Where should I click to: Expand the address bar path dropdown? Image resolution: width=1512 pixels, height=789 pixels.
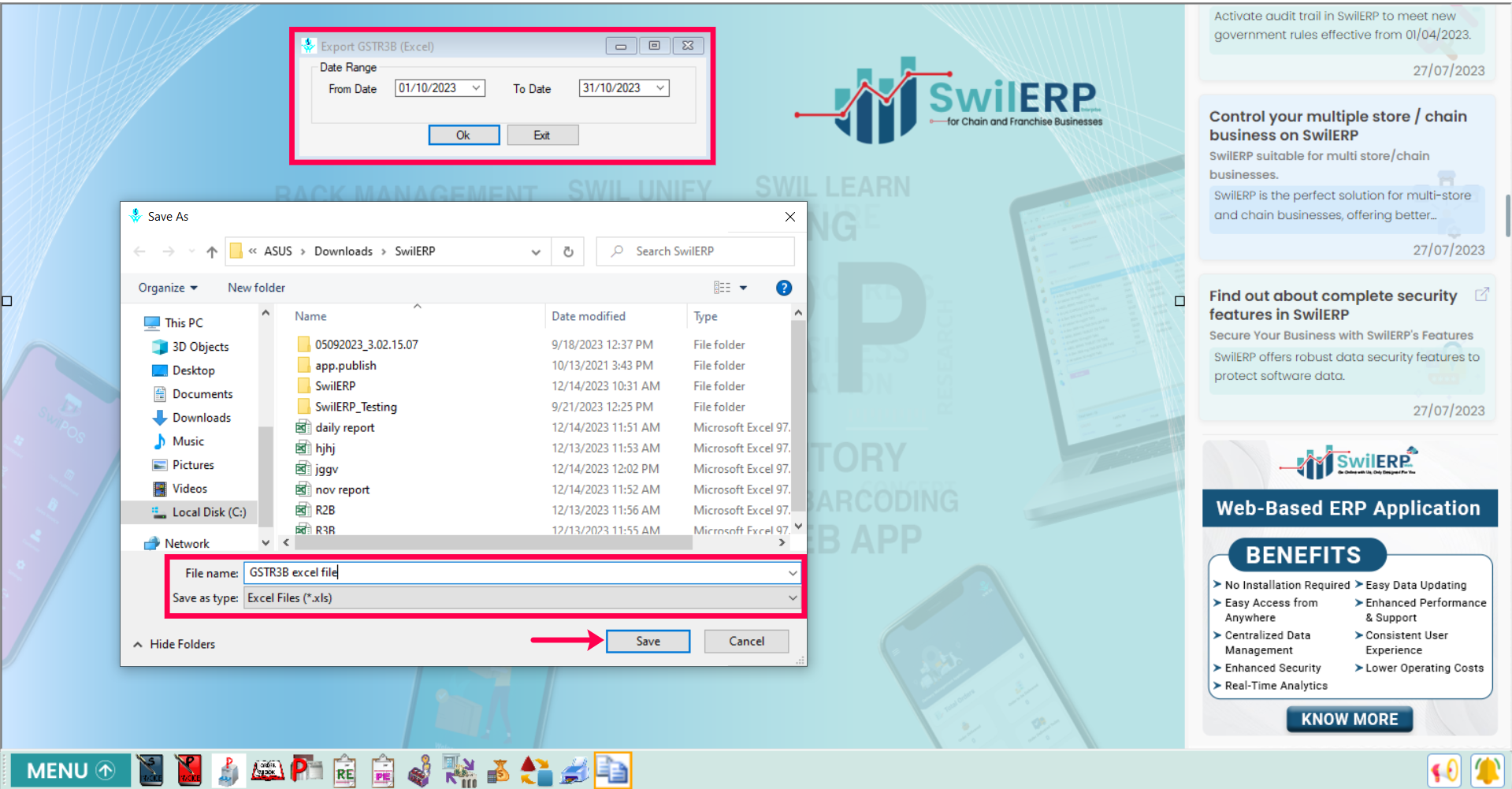click(x=536, y=252)
